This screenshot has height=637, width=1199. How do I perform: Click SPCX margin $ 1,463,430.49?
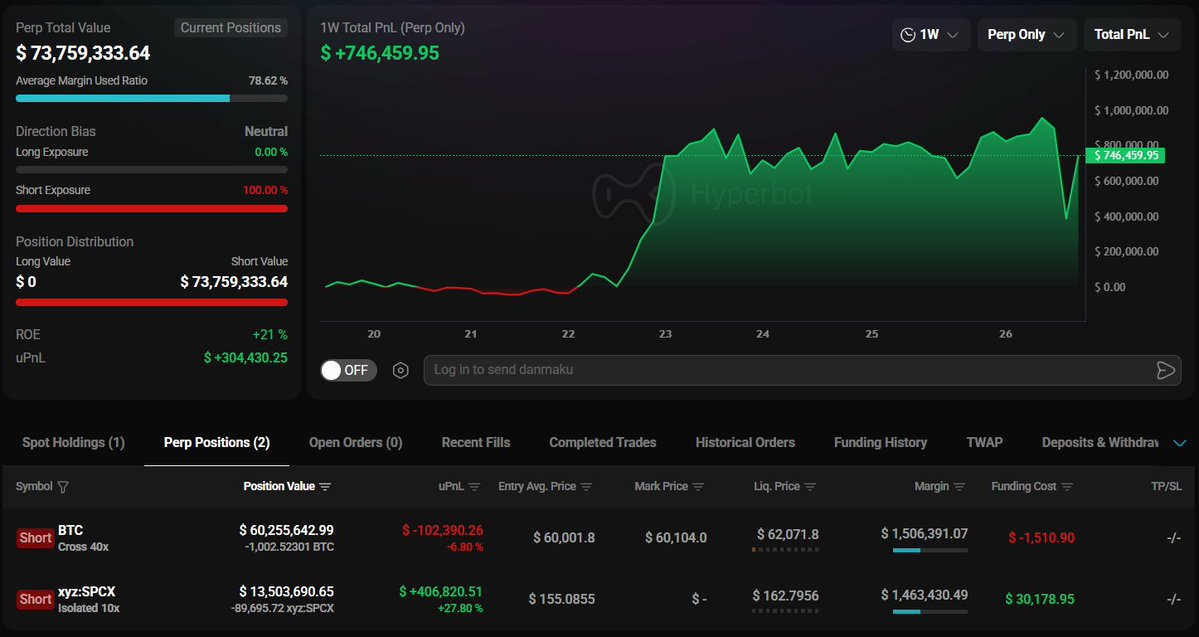click(x=924, y=594)
